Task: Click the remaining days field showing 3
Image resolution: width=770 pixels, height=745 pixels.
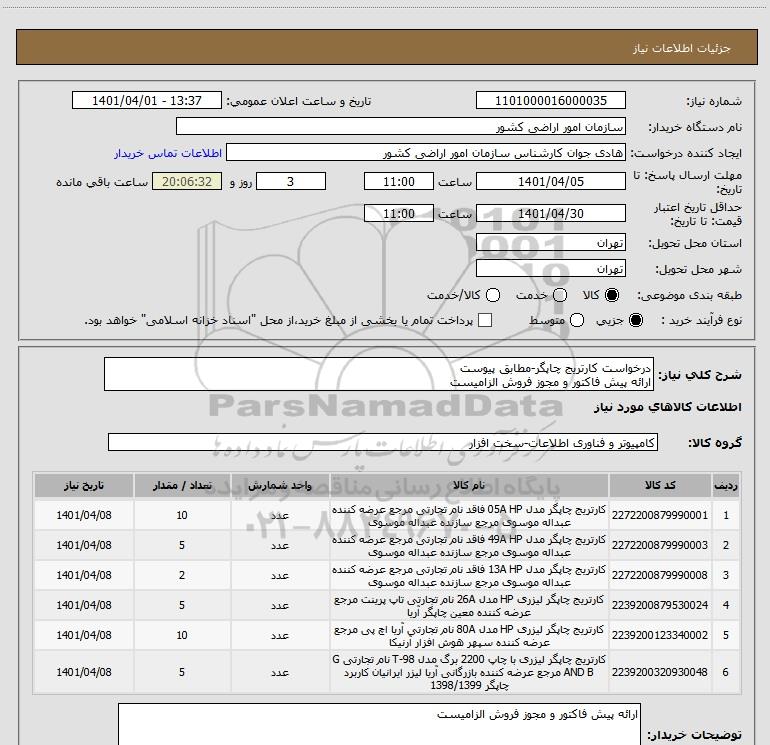Action: pyautogui.click(x=291, y=181)
